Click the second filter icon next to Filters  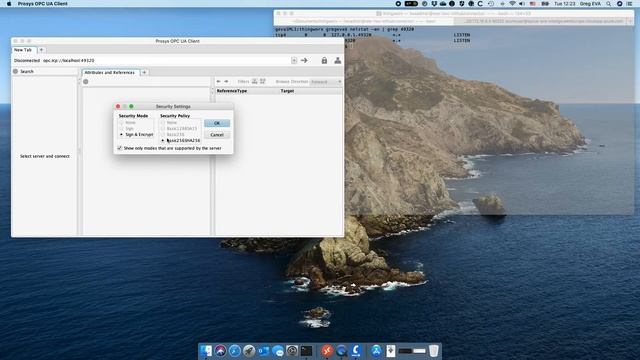(x=263, y=82)
